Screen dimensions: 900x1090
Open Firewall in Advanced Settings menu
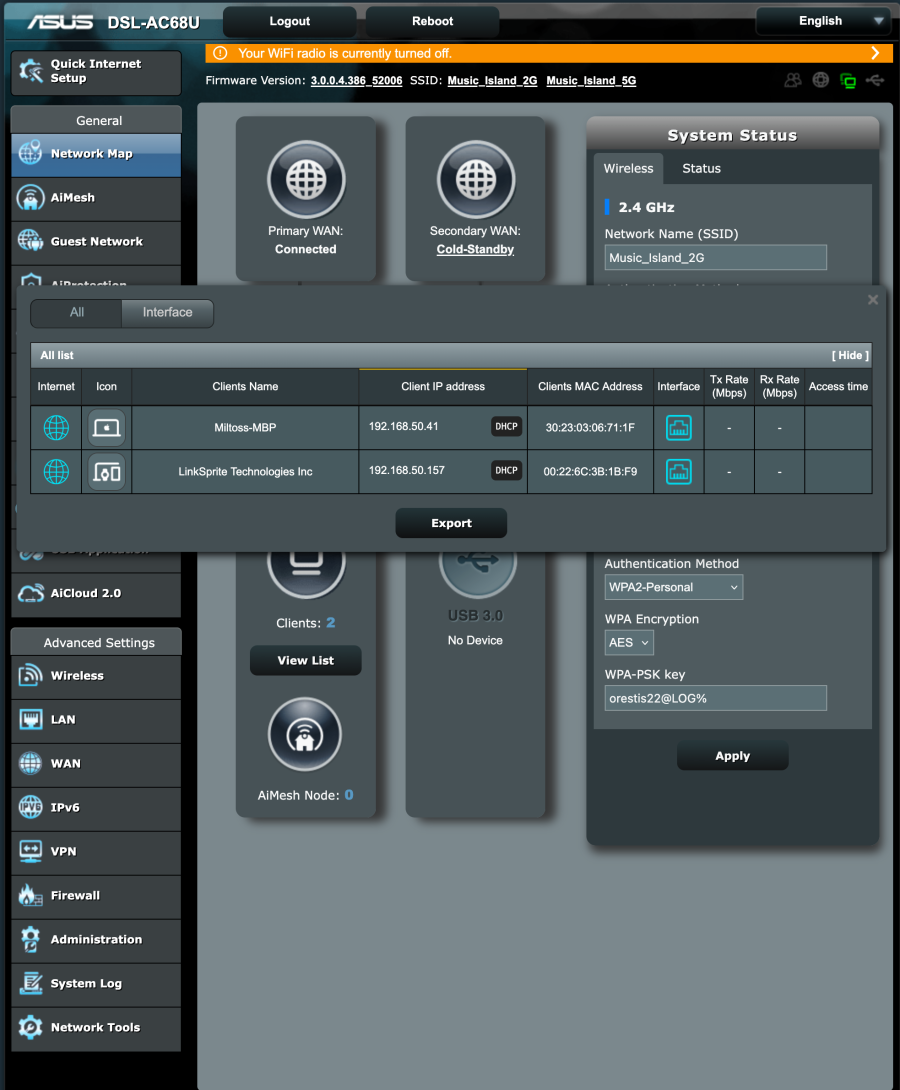coord(75,896)
